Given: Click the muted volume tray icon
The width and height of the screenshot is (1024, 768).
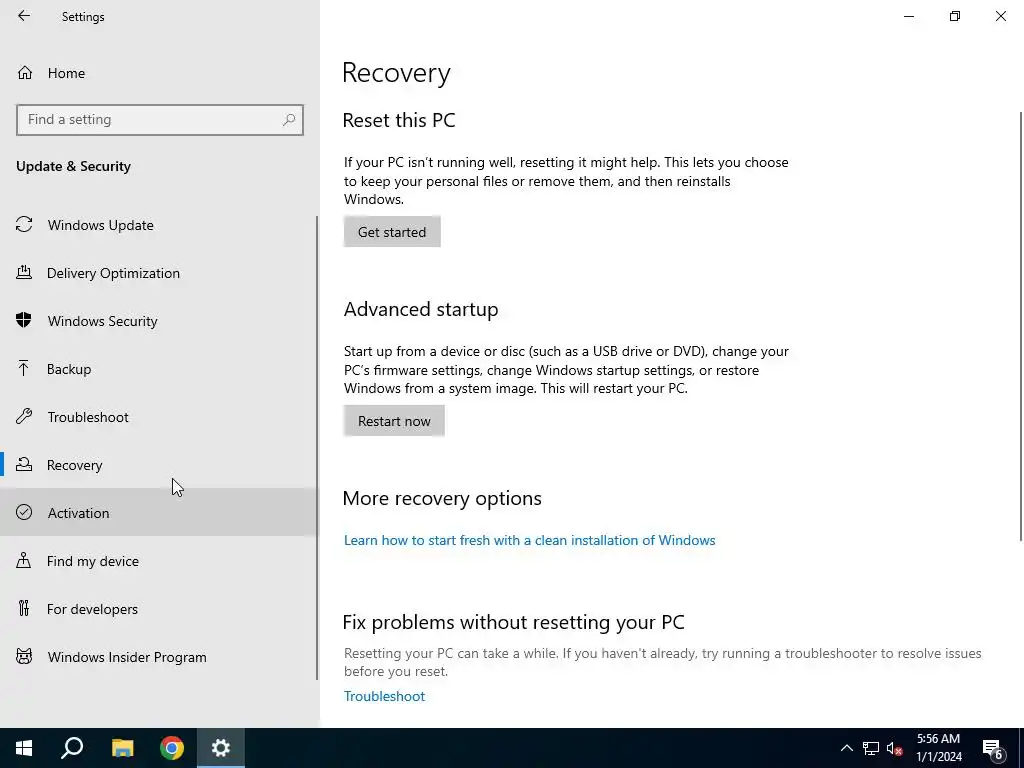Looking at the screenshot, I should tap(895, 748).
